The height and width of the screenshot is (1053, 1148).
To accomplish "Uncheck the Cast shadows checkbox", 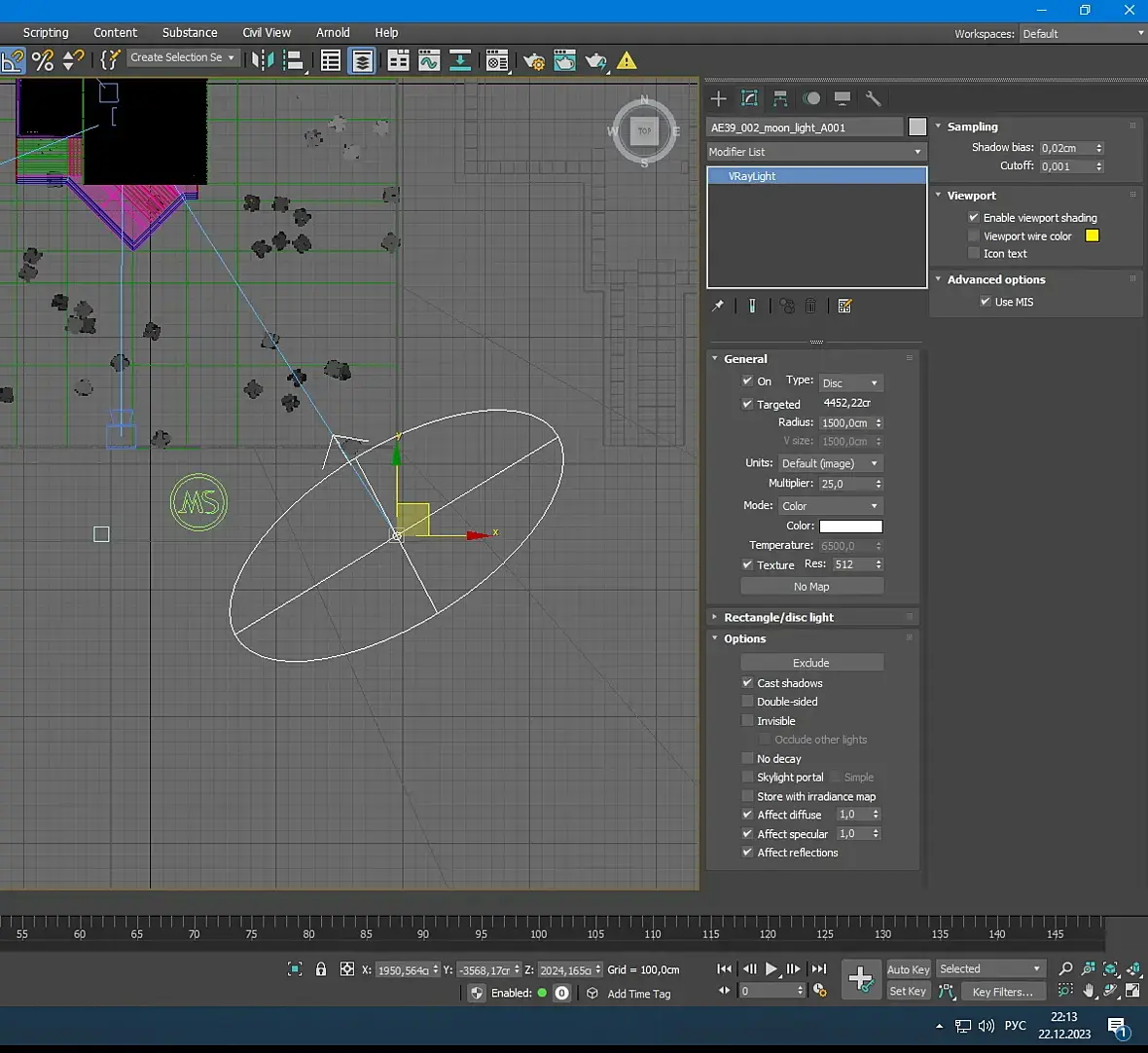I will (747, 683).
